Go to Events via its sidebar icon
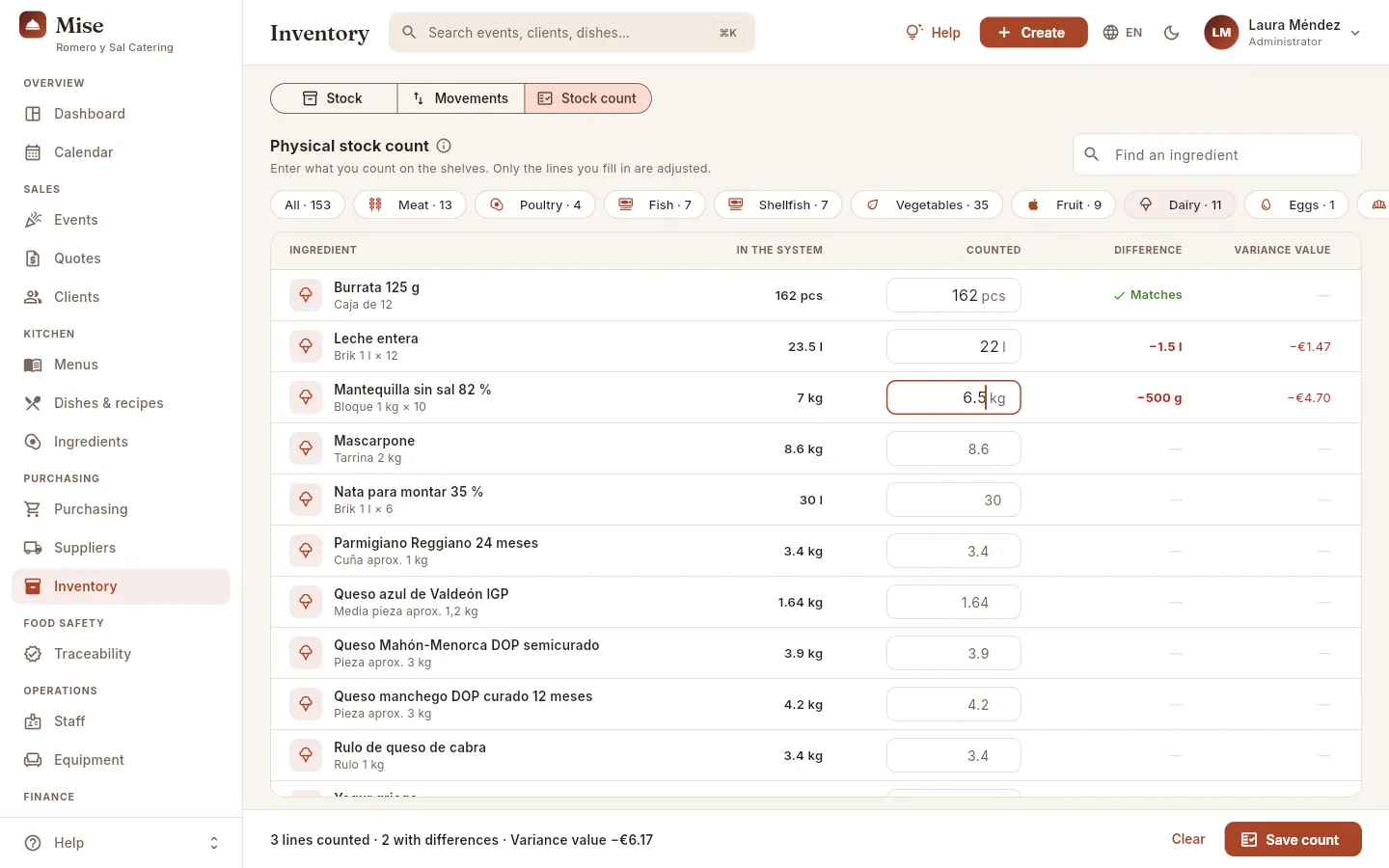1389x868 pixels. [33, 220]
